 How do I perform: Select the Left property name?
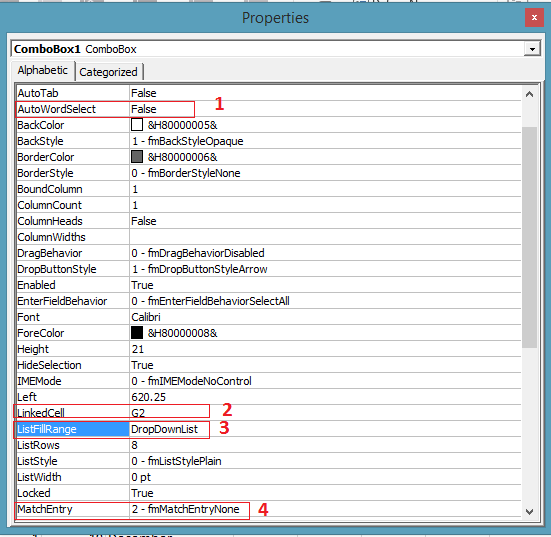click(x=27, y=397)
